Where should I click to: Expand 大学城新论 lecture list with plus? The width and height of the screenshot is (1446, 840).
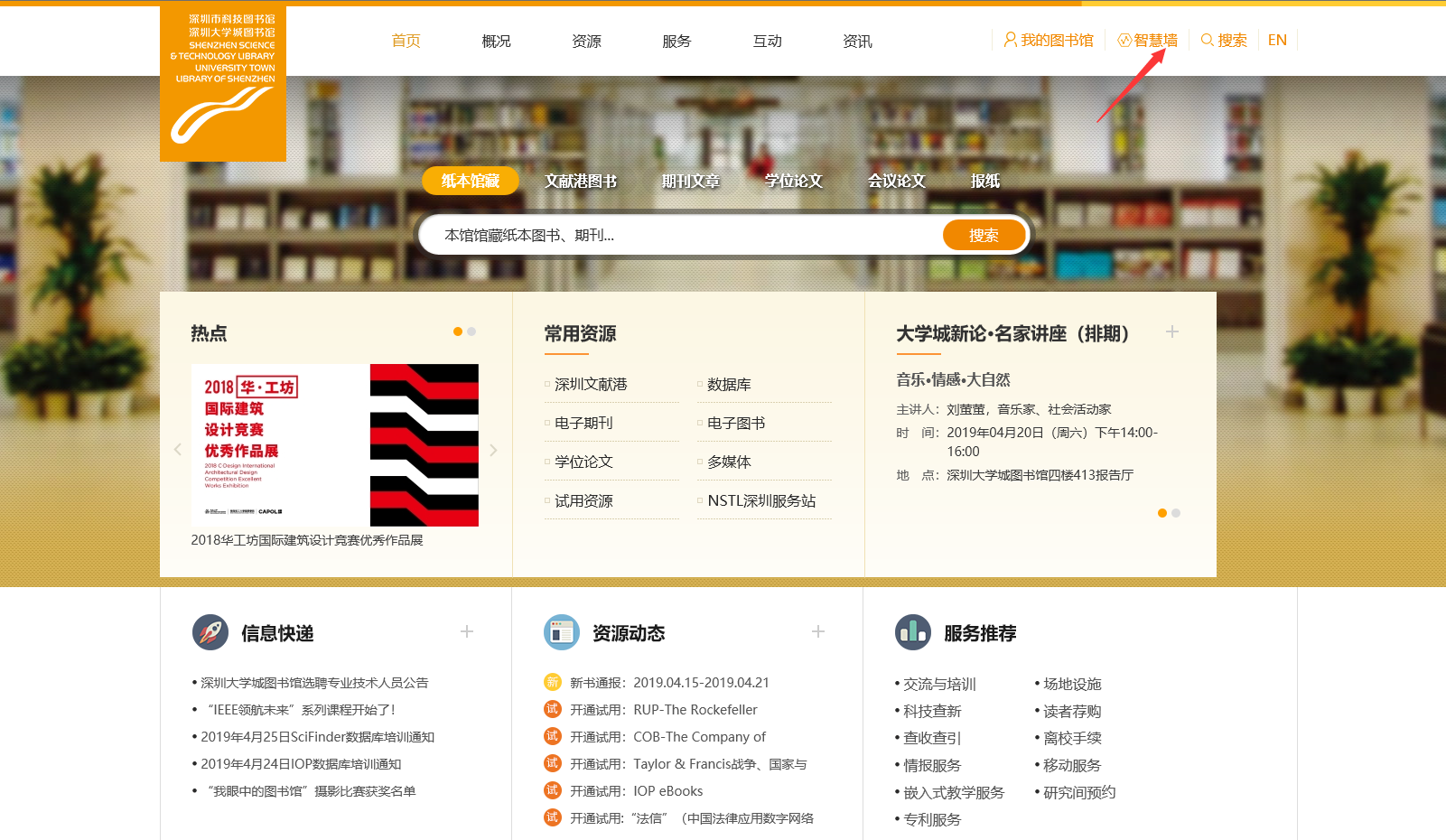(1172, 331)
